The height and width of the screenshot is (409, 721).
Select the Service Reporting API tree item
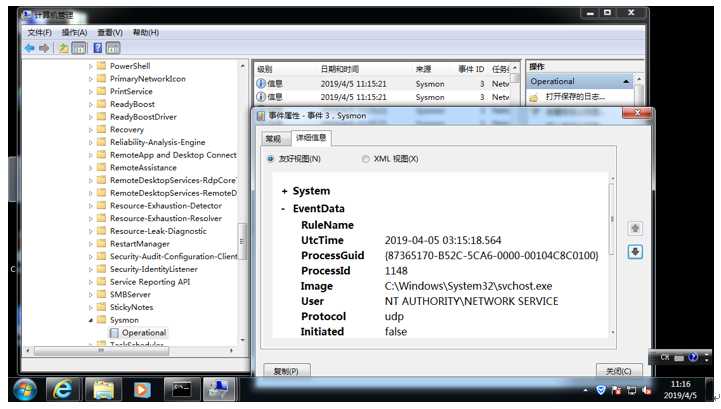[150, 282]
